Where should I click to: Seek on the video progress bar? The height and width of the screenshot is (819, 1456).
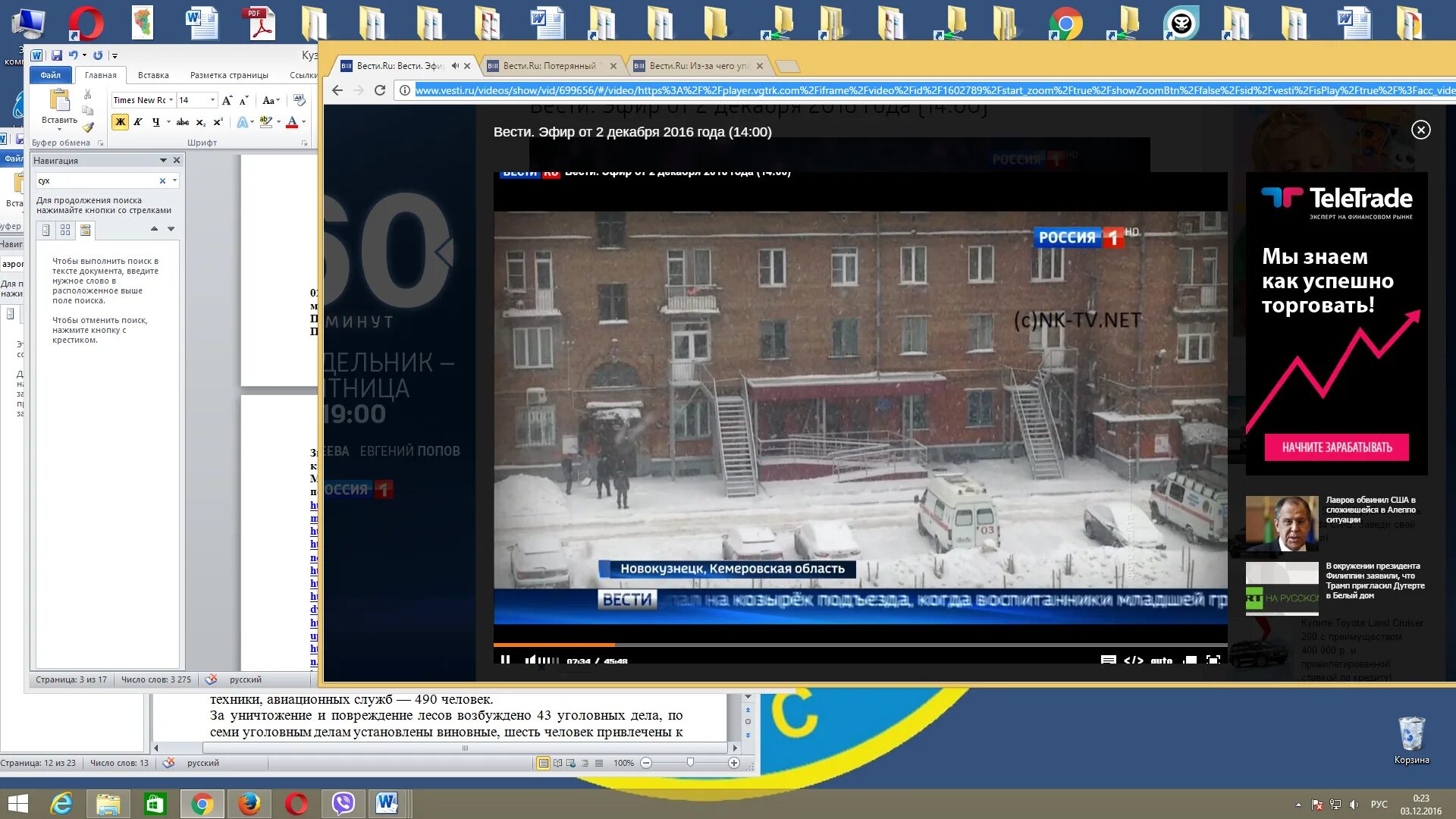(860, 645)
